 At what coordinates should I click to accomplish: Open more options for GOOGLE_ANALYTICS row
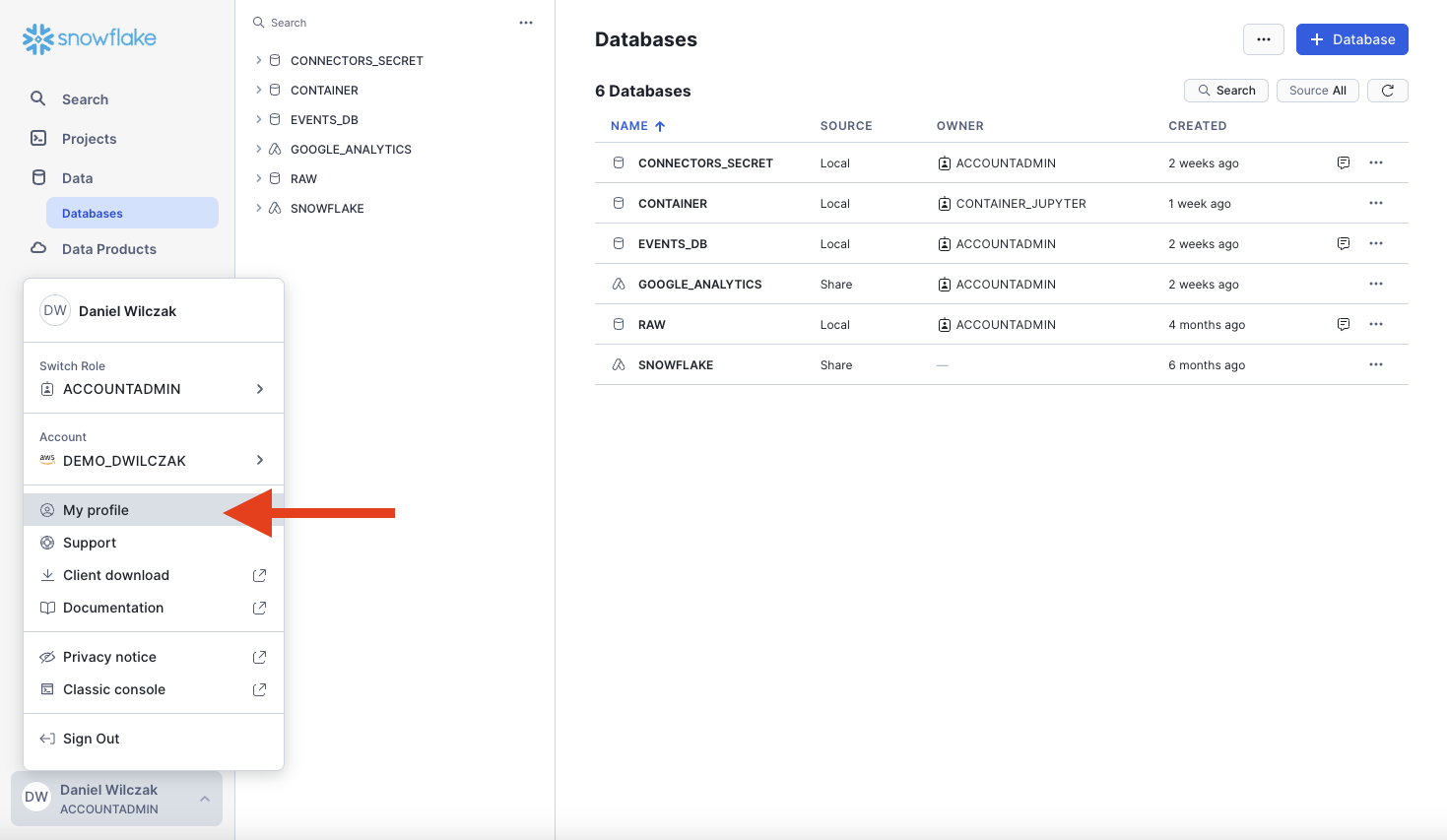click(x=1375, y=285)
